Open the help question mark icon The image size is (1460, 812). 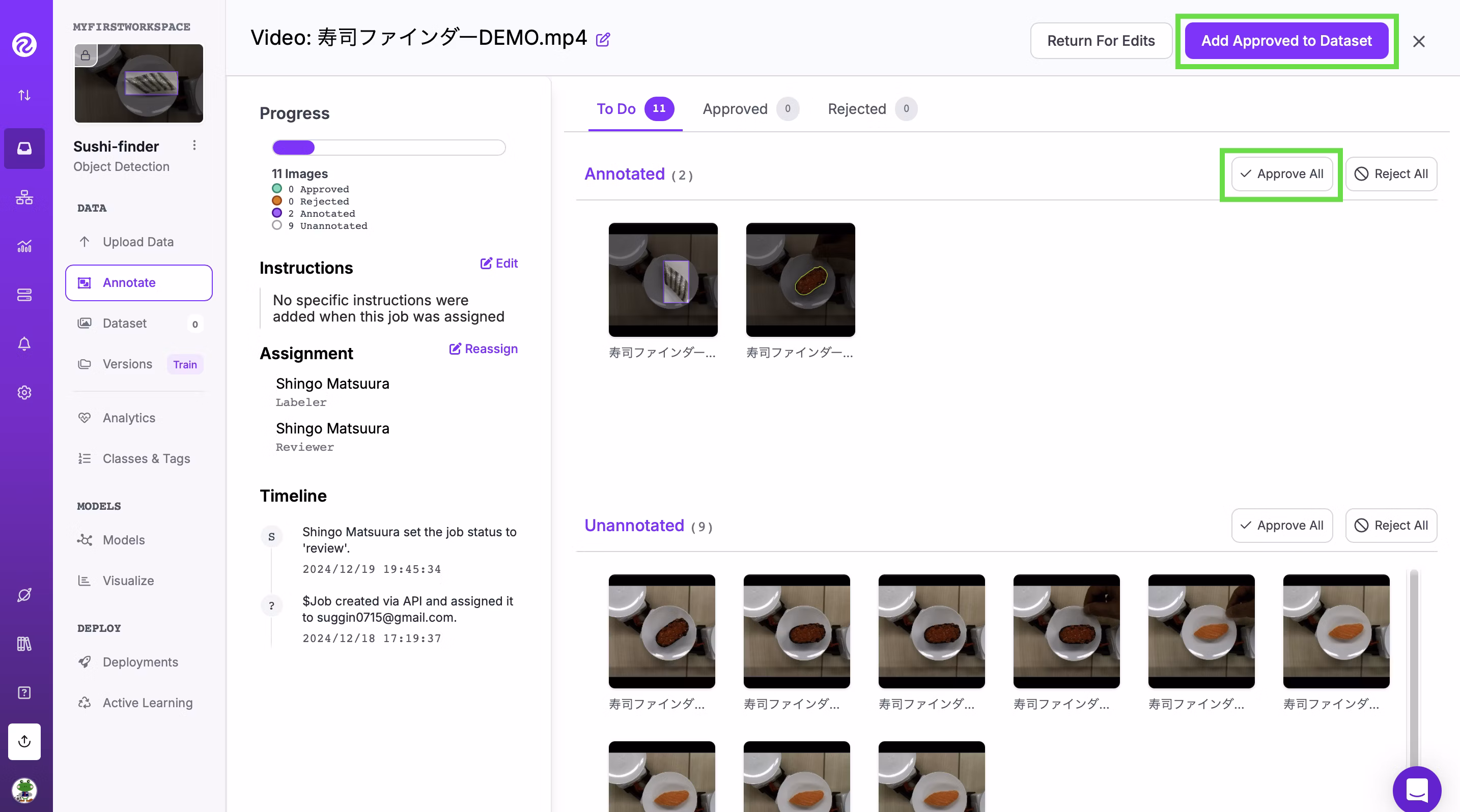24,692
